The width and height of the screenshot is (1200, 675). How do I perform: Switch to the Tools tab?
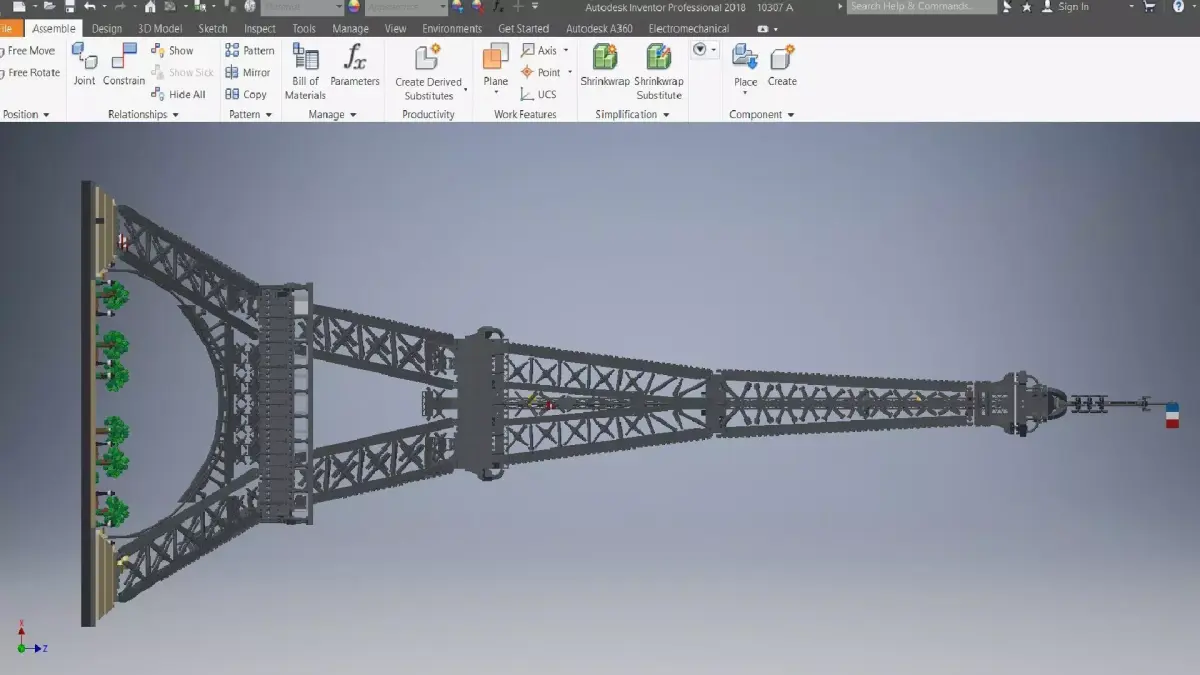[304, 29]
